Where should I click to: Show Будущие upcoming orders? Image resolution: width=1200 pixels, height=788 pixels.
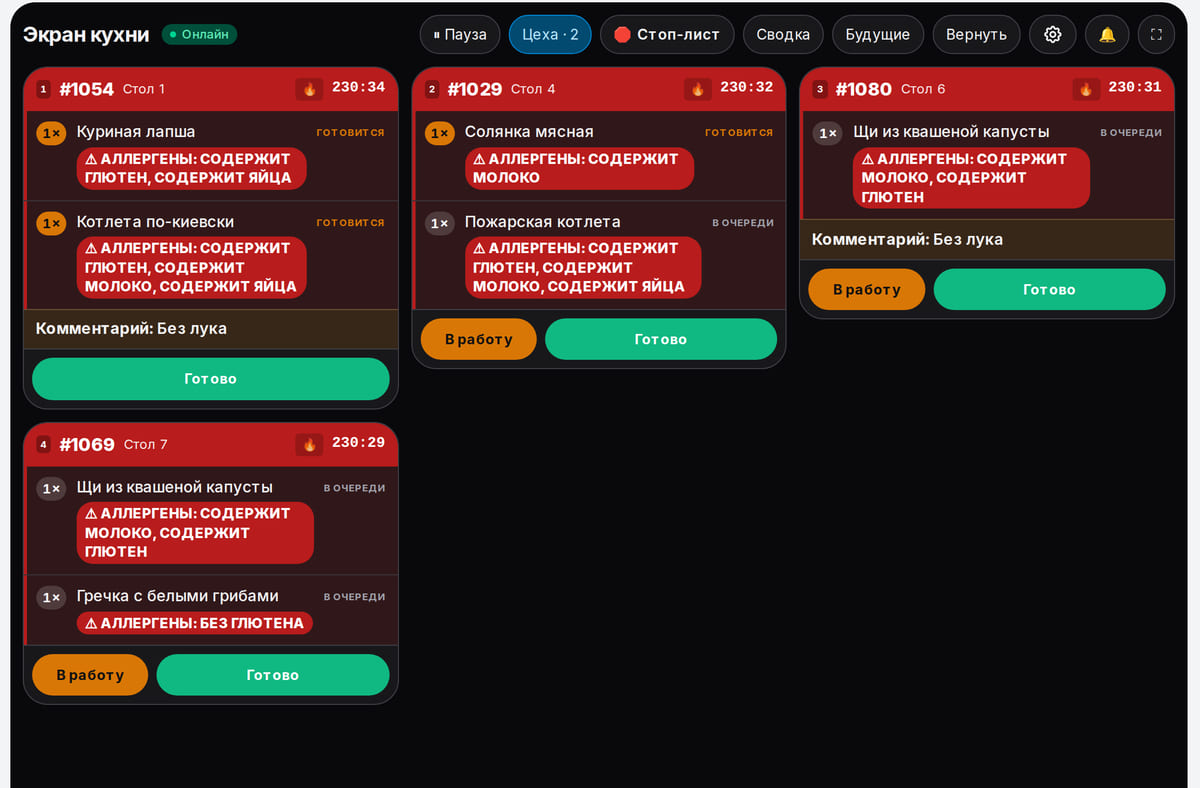878,34
